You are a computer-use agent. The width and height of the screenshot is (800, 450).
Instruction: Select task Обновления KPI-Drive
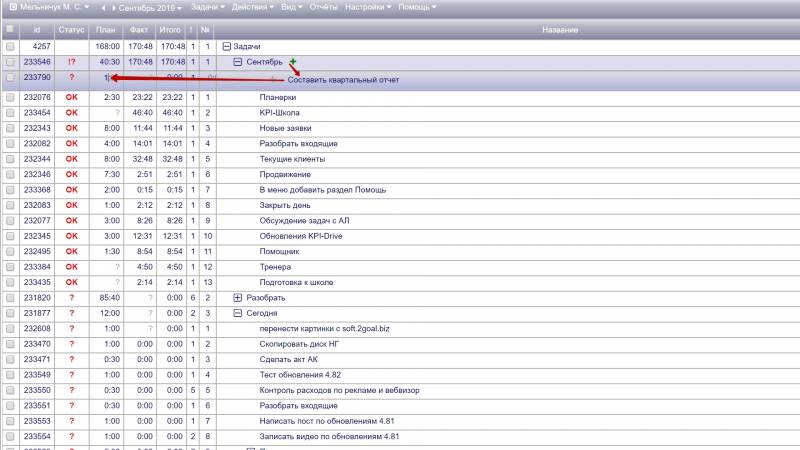(x=301, y=236)
